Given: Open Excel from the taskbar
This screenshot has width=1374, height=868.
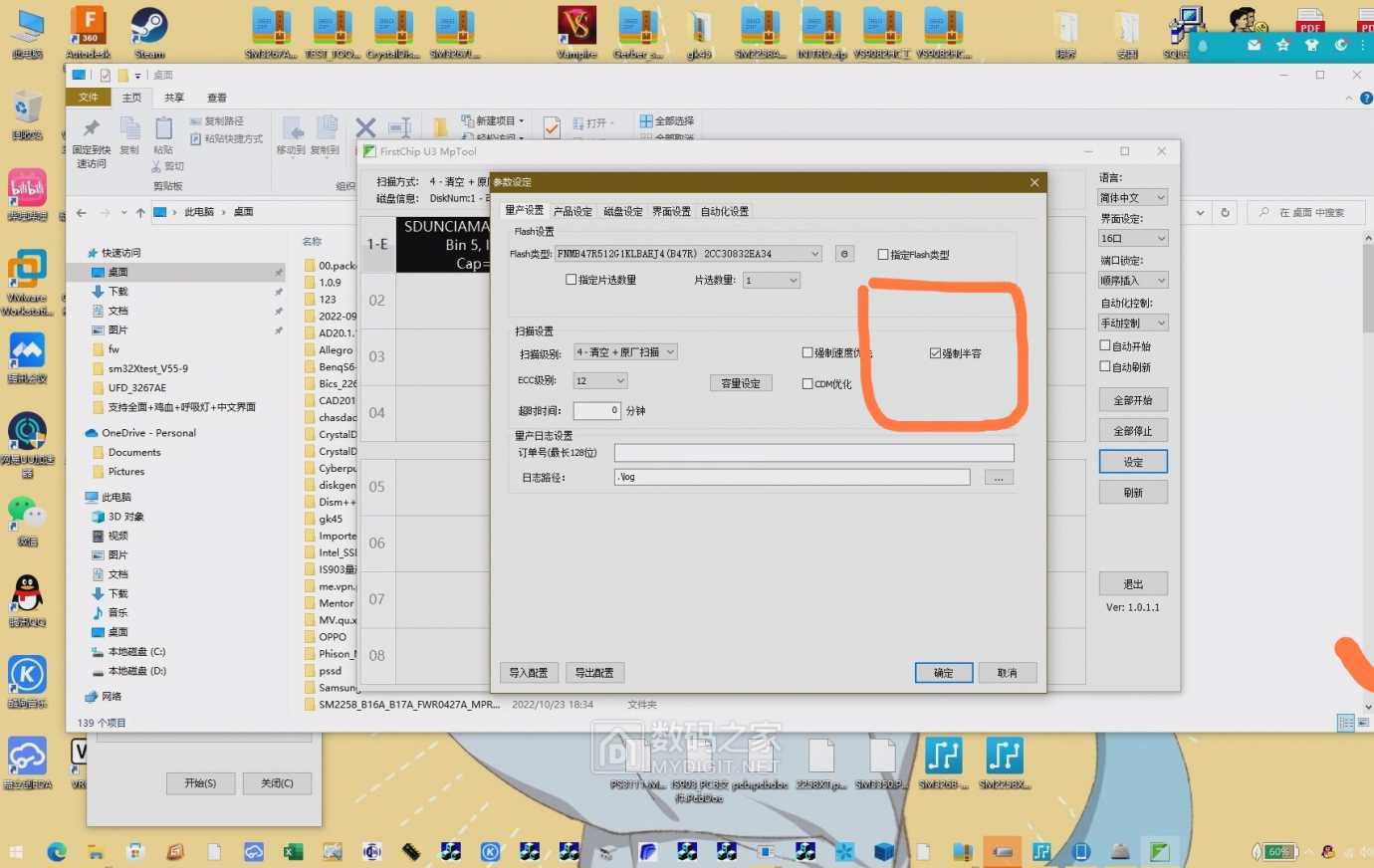Looking at the screenshot, I should coord(292,852).
